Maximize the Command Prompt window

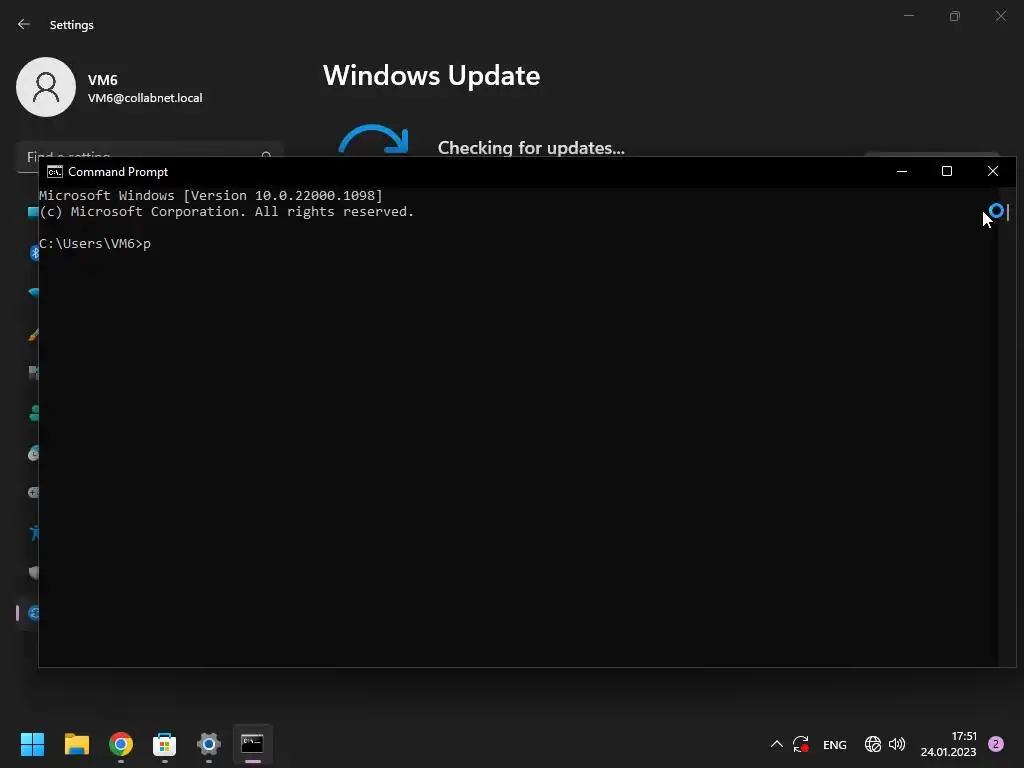[947, 171]
